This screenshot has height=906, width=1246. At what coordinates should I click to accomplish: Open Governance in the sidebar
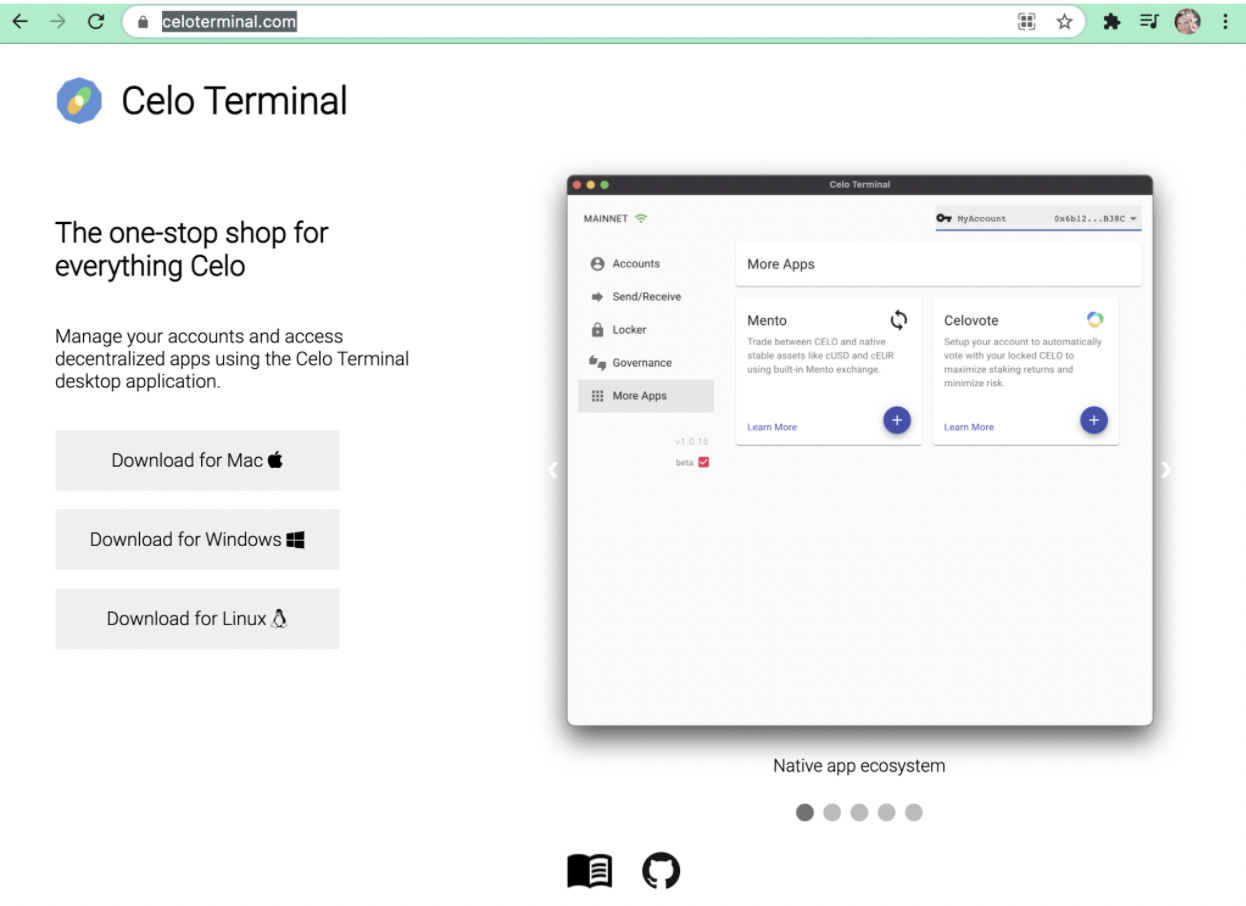[646, 363]
